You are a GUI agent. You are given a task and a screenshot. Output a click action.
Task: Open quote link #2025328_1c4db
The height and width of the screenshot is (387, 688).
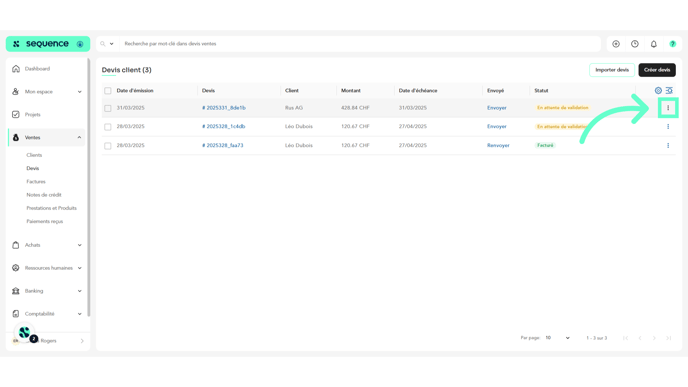tap(223, 126)
